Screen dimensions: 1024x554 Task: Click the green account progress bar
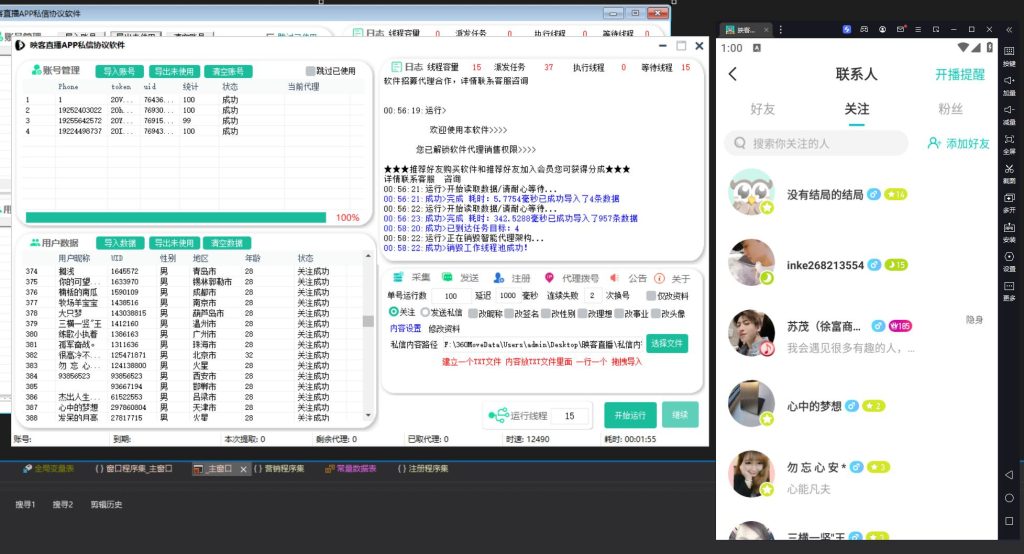[x=176, y=217]
